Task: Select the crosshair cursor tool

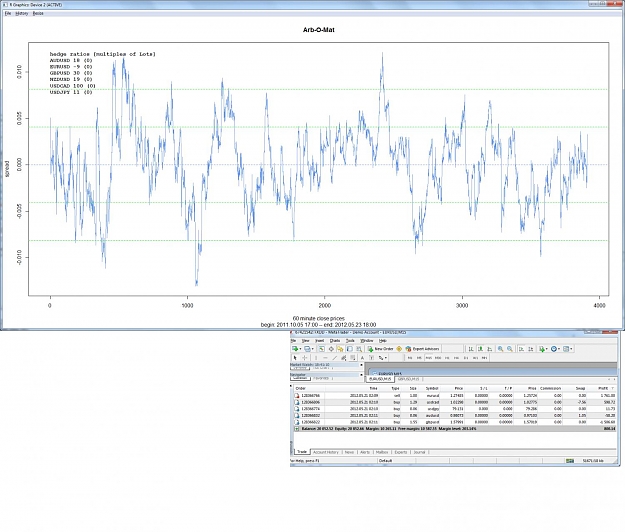Action: click(x=305, y=358)
